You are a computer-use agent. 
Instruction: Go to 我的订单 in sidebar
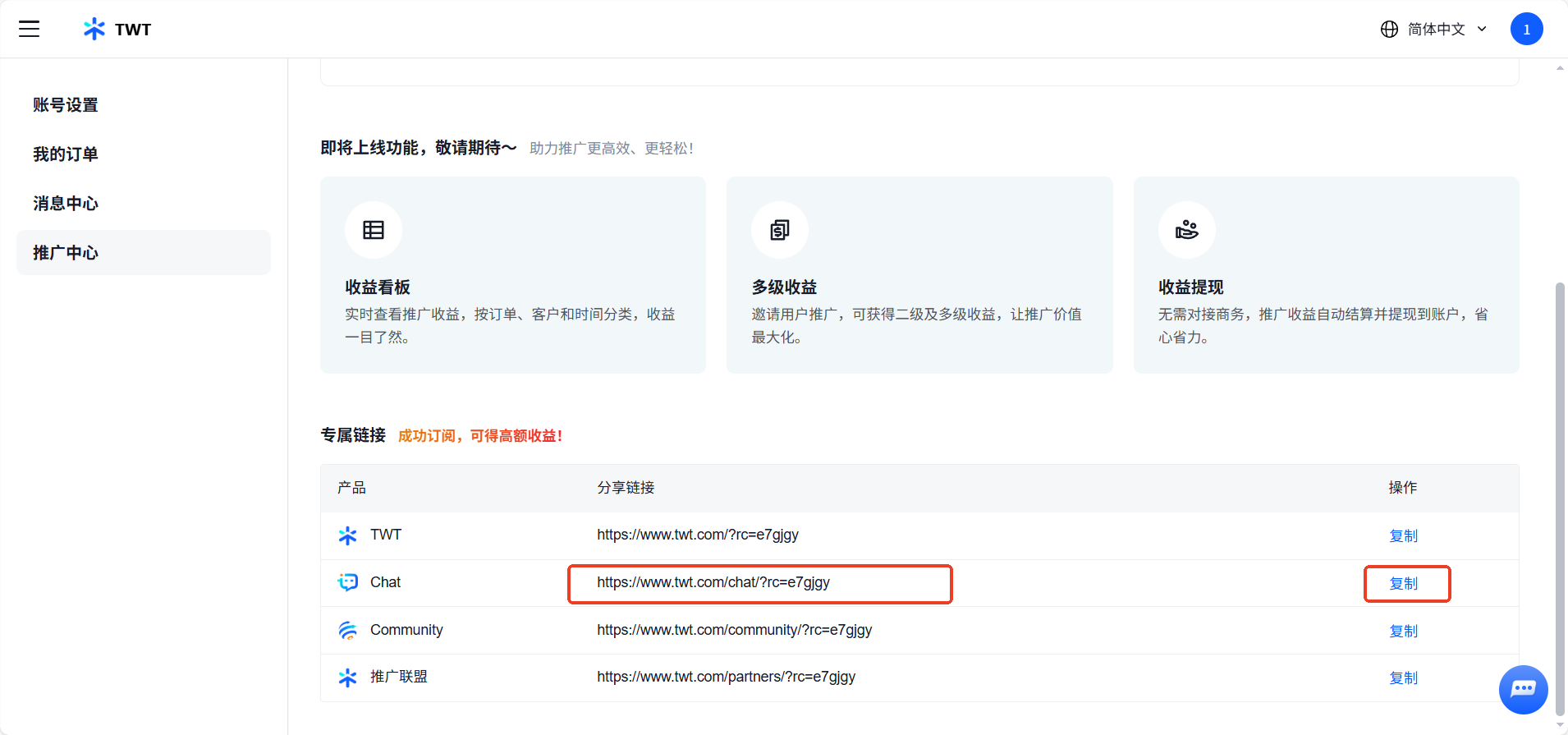tap(66, 154)
